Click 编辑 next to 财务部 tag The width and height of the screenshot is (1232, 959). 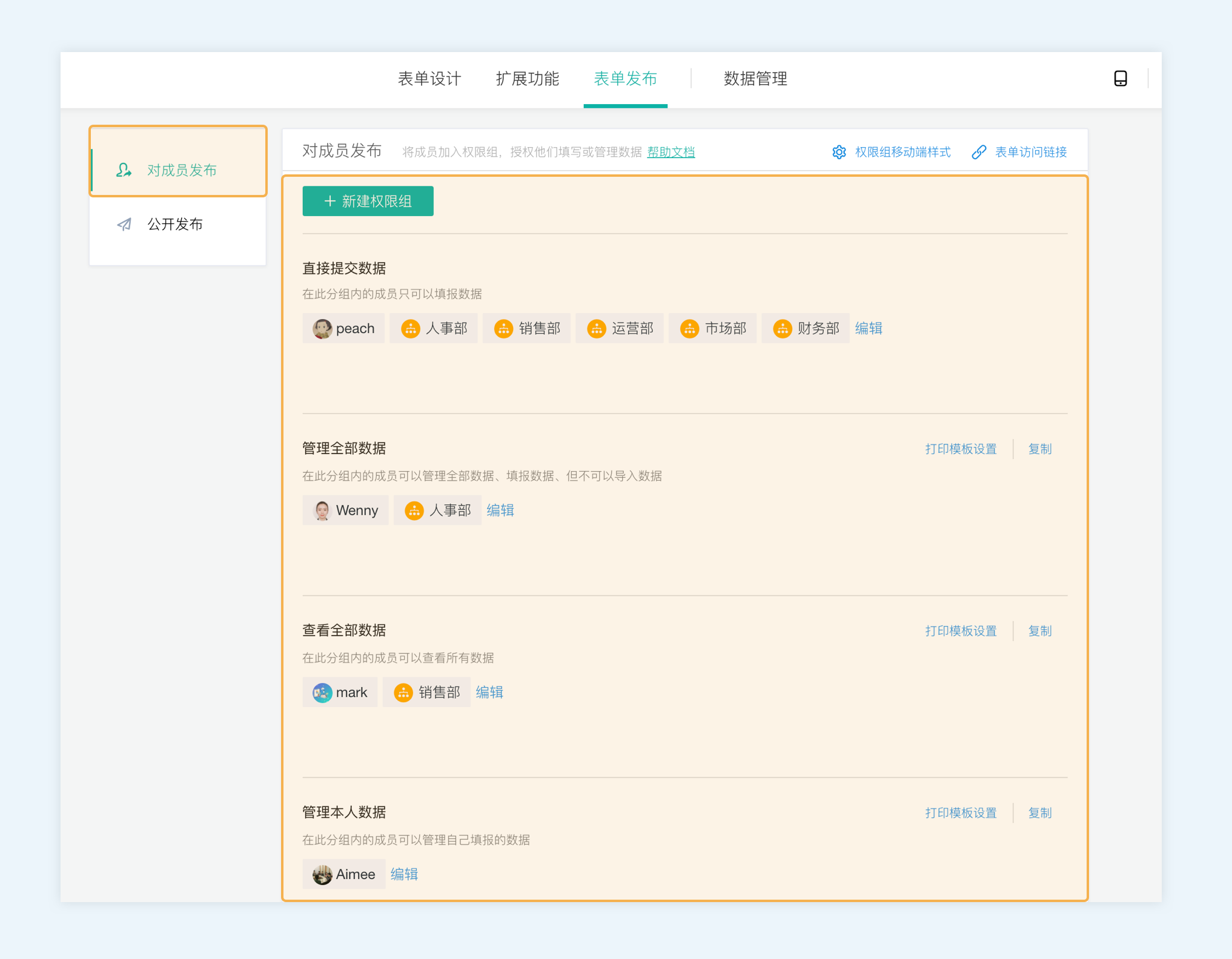tap(869, 328)
